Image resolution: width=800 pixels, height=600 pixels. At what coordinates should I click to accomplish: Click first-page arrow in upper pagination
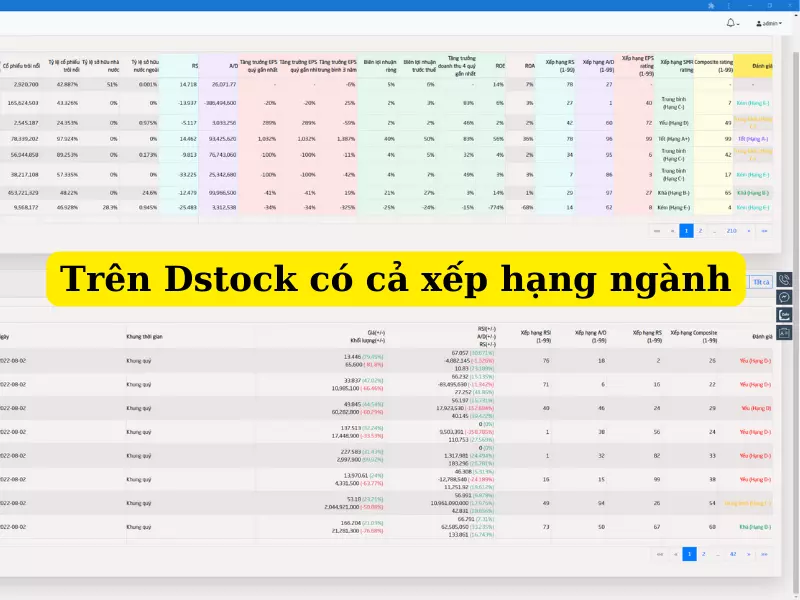coord(657,231)
